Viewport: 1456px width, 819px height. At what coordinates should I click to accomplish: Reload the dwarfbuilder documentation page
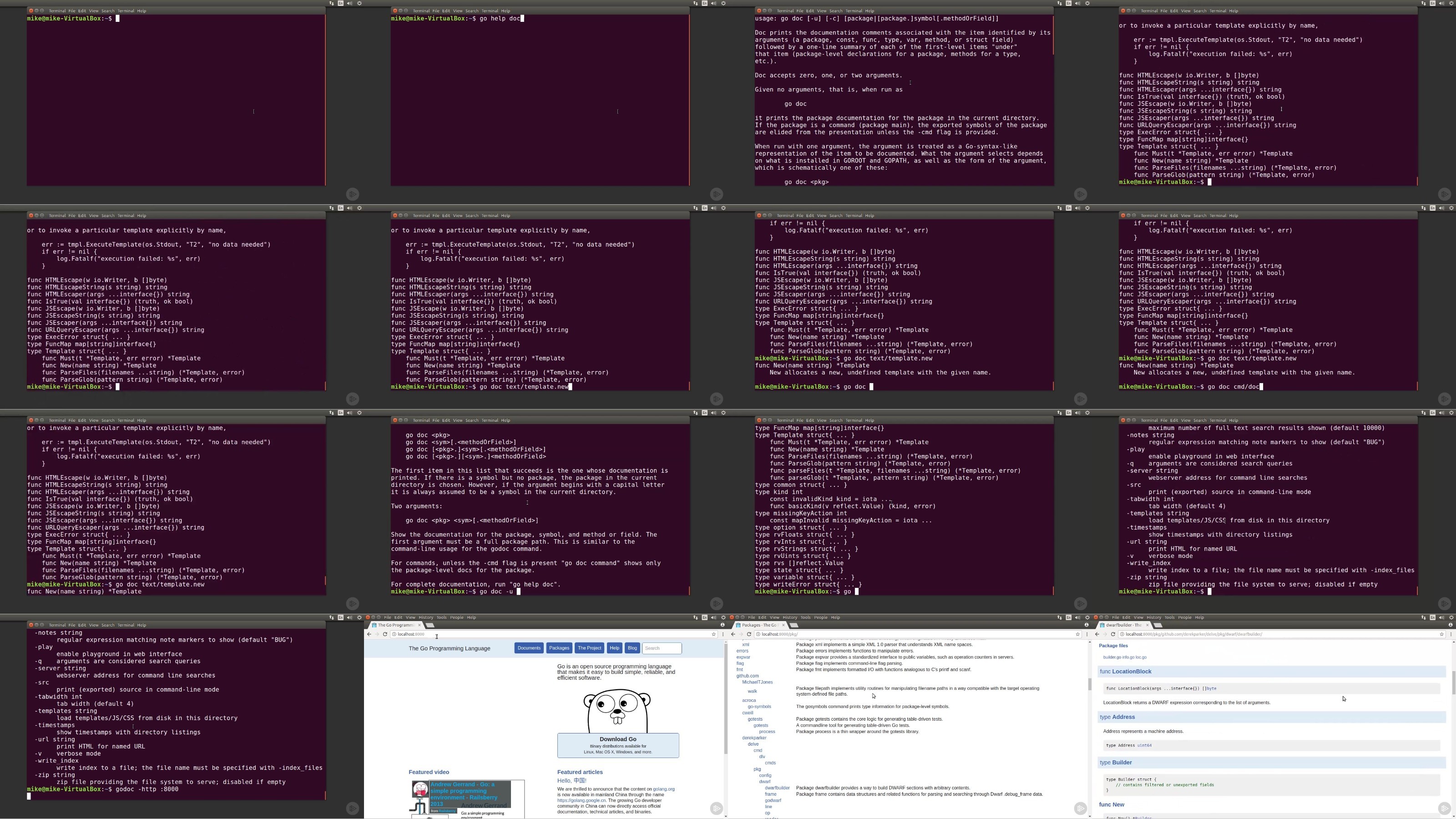click(x=1113, y=634)
